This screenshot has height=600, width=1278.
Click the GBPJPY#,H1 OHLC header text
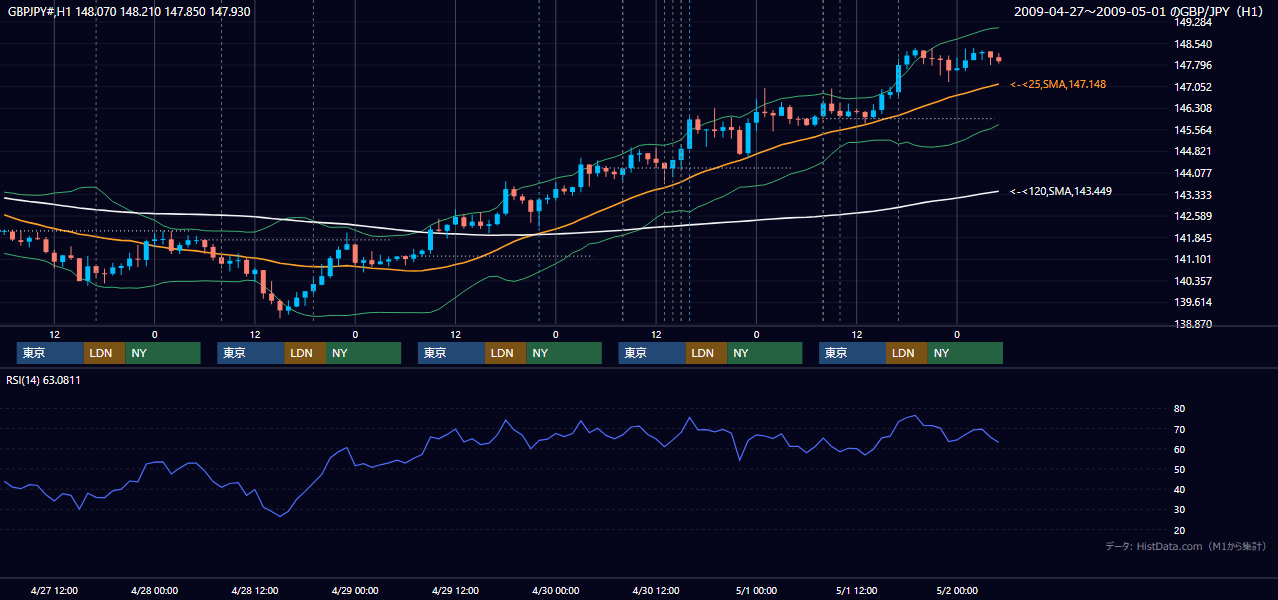pyautogui.click(x=129, y=12)
